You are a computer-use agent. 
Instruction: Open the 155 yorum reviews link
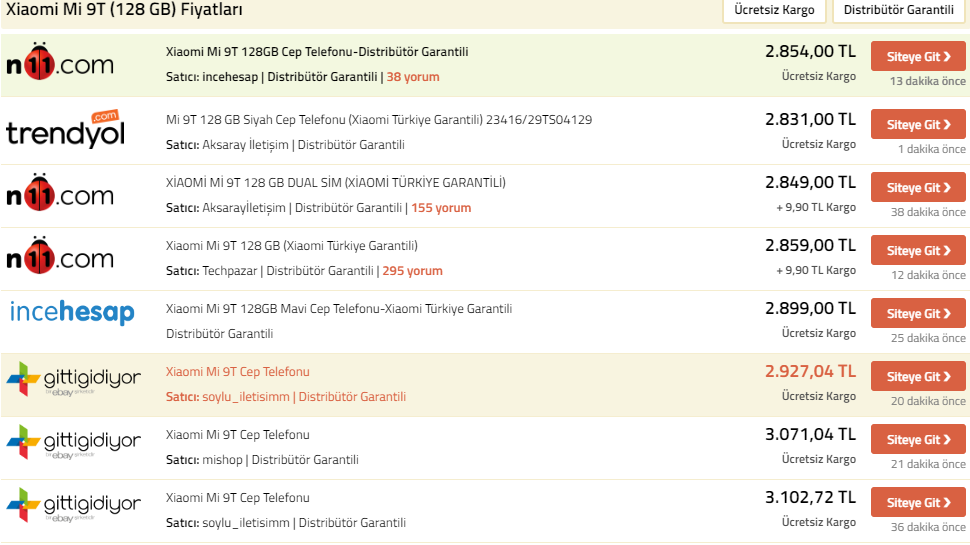pyautogui.click(x=441, y=208)
